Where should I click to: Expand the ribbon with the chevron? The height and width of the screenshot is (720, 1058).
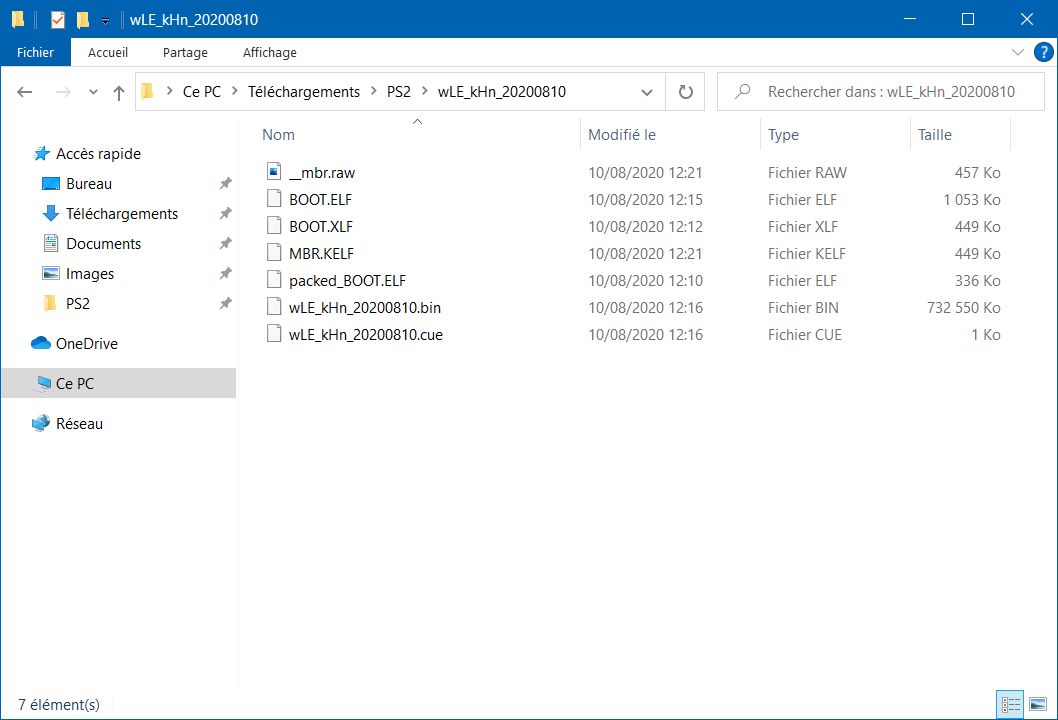[x=1018, y=52]
